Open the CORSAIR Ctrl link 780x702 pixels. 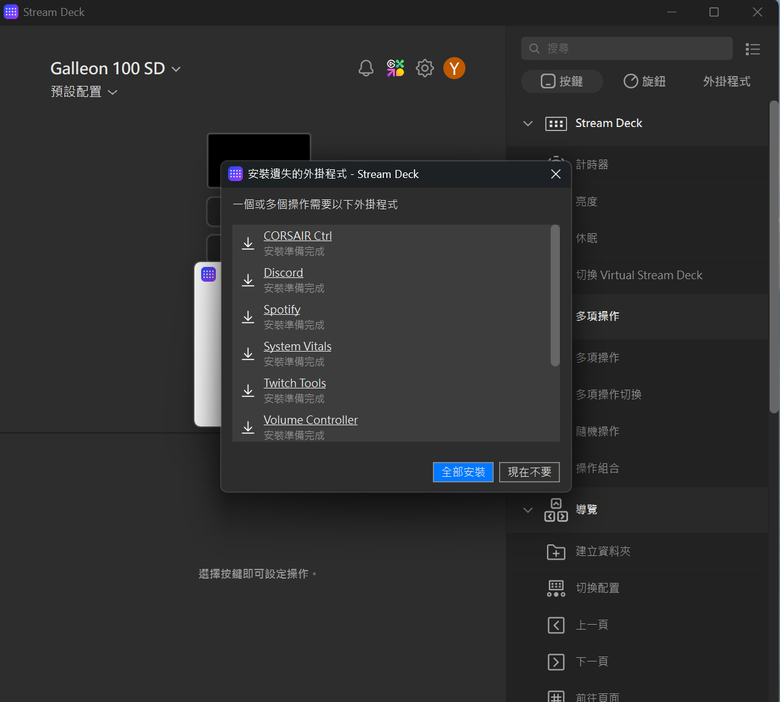pos(297,236)
